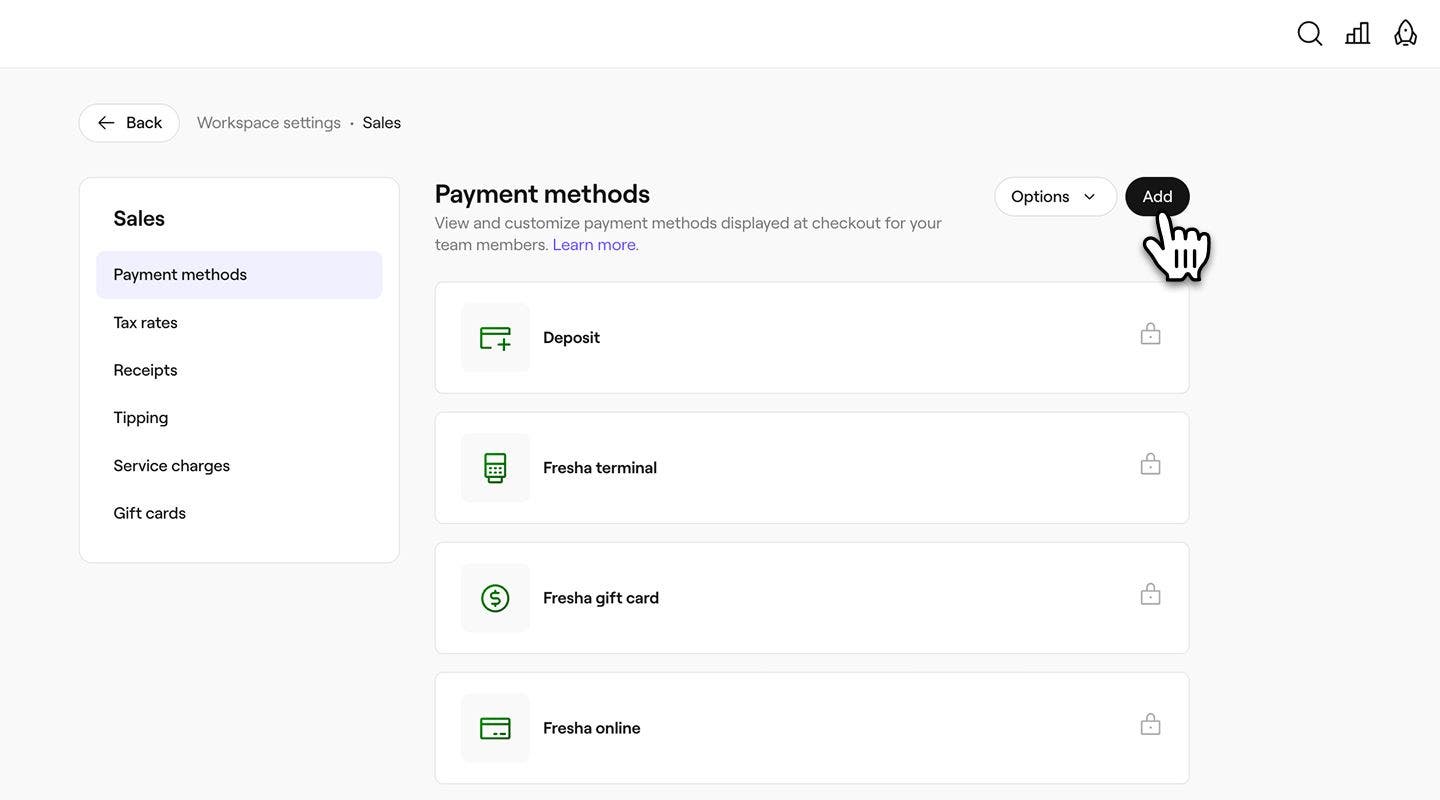The image size is (1440, 800).
Task: Click the Fresha online label text
Action: tap(592, 728)
